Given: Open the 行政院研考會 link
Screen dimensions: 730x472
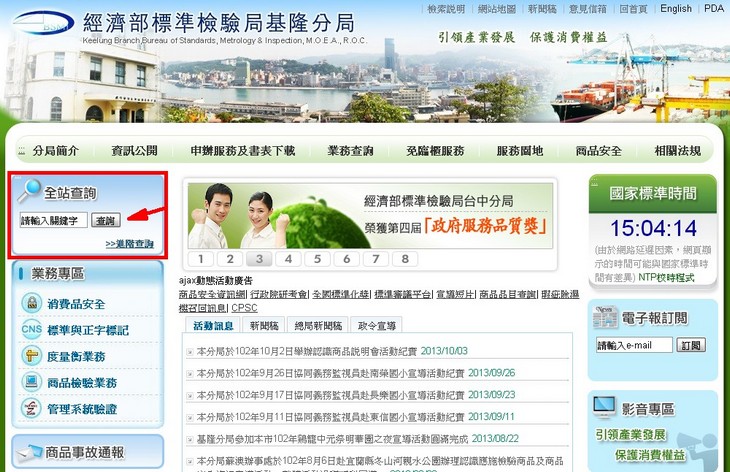Looking at the screenshot, I should tap(279, 294).
